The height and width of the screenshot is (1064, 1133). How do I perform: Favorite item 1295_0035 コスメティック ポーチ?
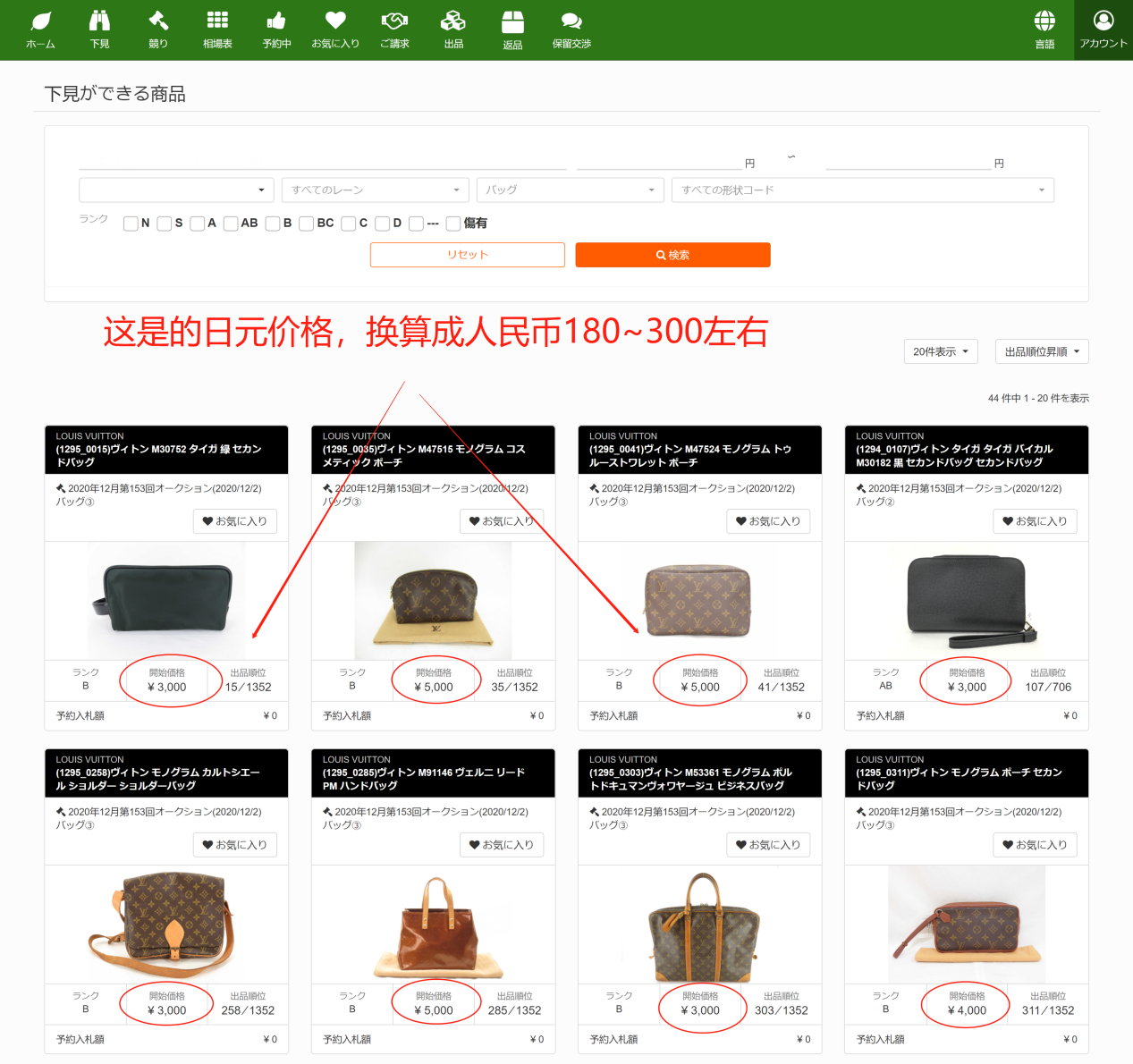502,521
